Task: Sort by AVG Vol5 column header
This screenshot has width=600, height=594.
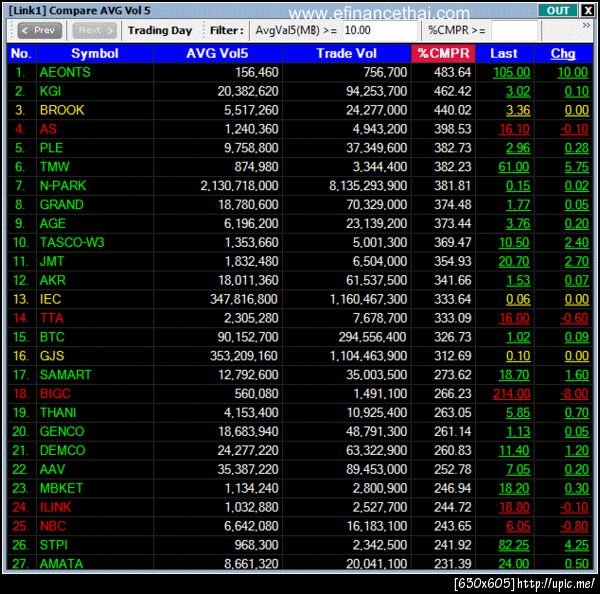Action: tap(217, 53)
